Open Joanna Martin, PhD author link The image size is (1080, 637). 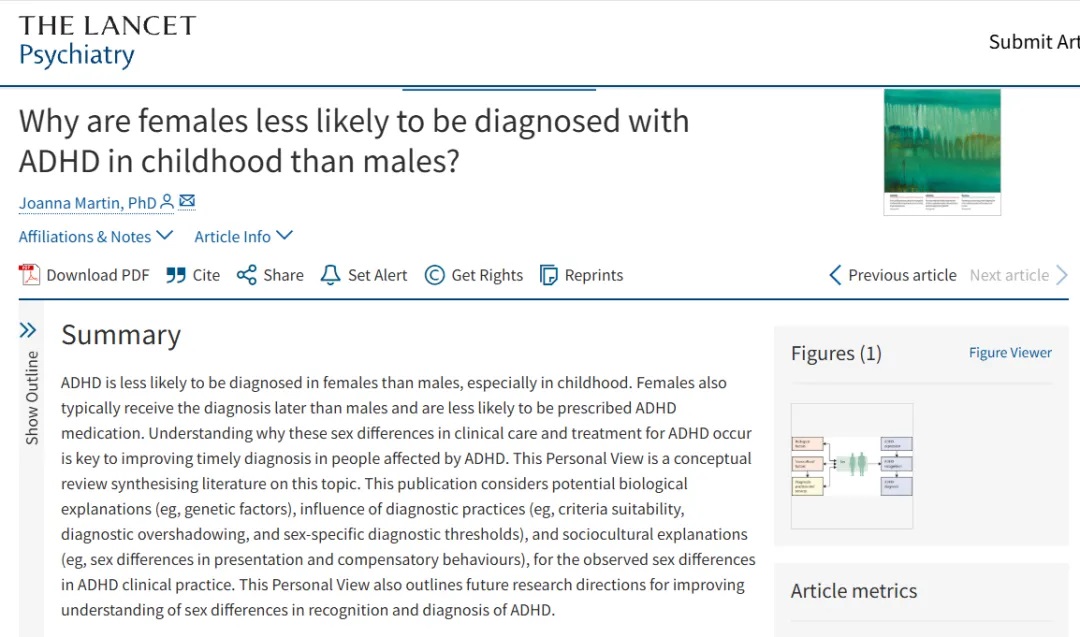click(88, 203)
